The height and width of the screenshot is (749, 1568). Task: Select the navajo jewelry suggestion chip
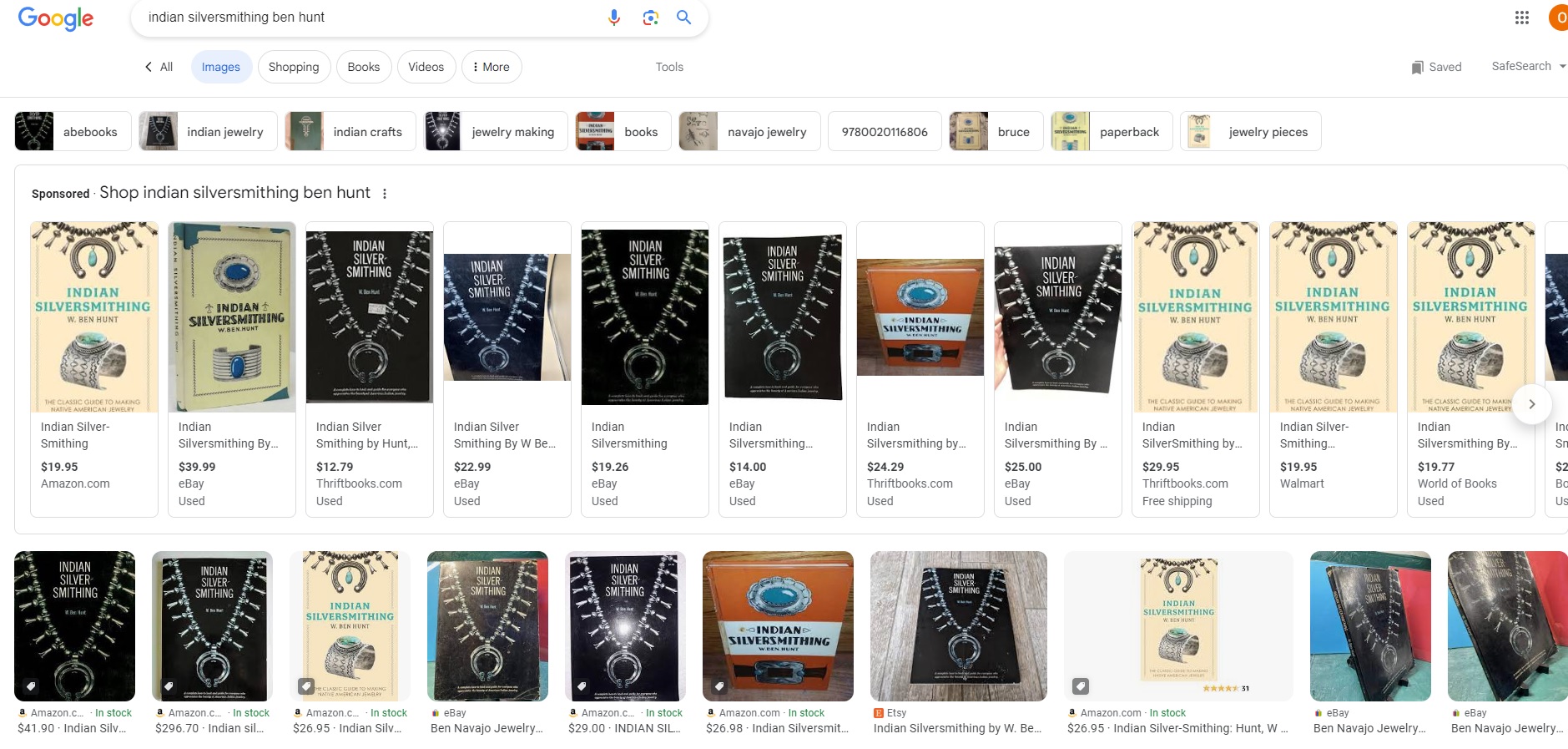click(749, 131)
